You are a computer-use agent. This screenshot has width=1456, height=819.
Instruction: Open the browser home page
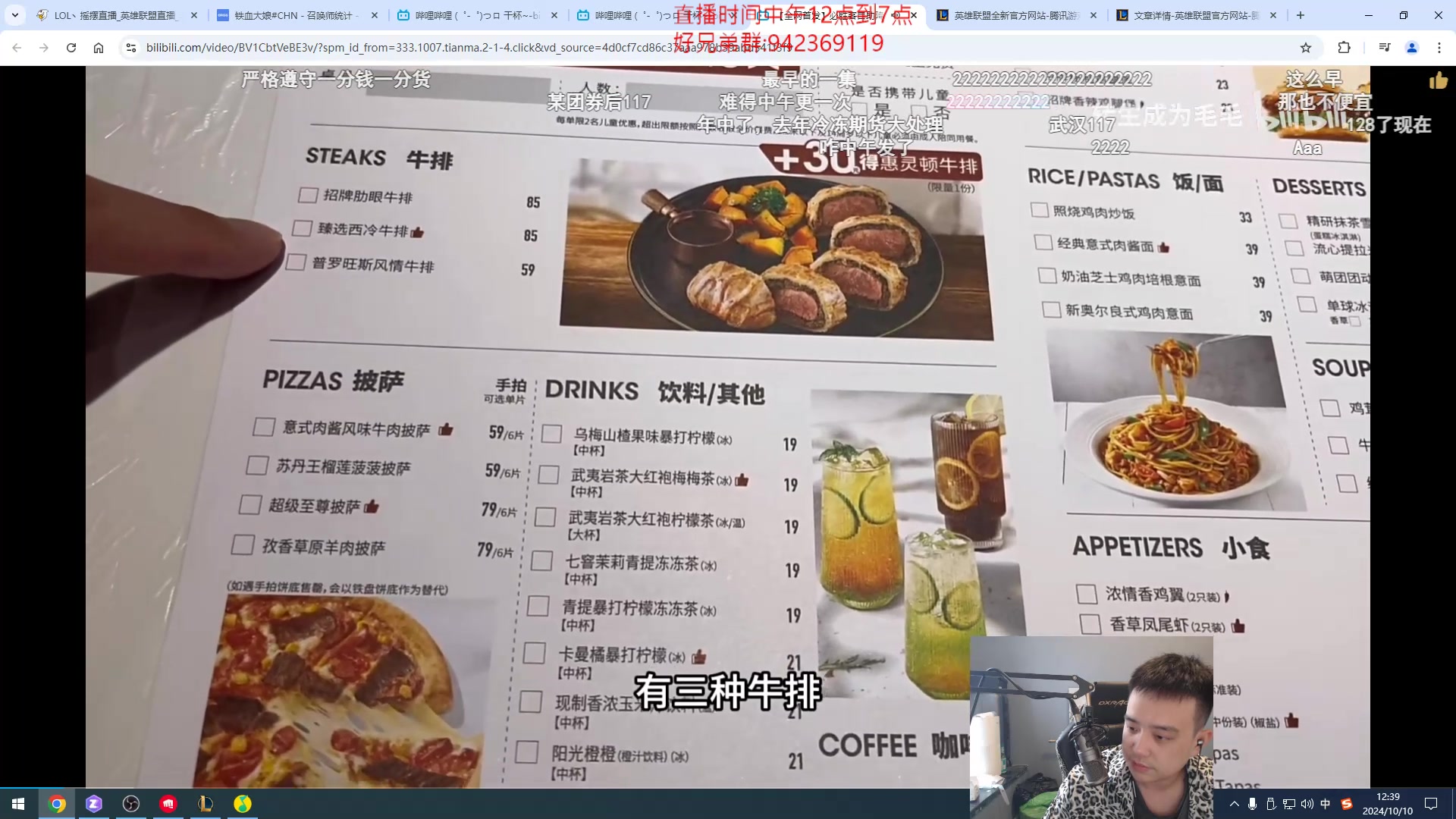coord(99,48)
